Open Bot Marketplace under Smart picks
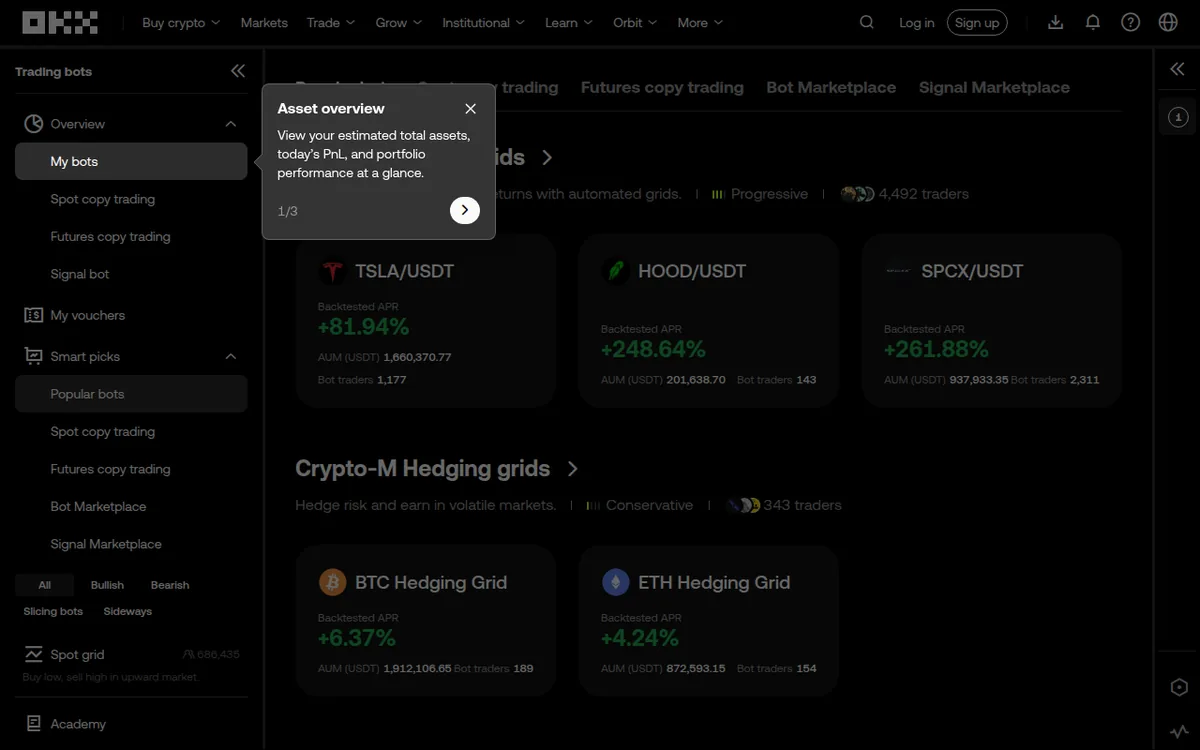Screen dimensions: 1200x750 131,506
